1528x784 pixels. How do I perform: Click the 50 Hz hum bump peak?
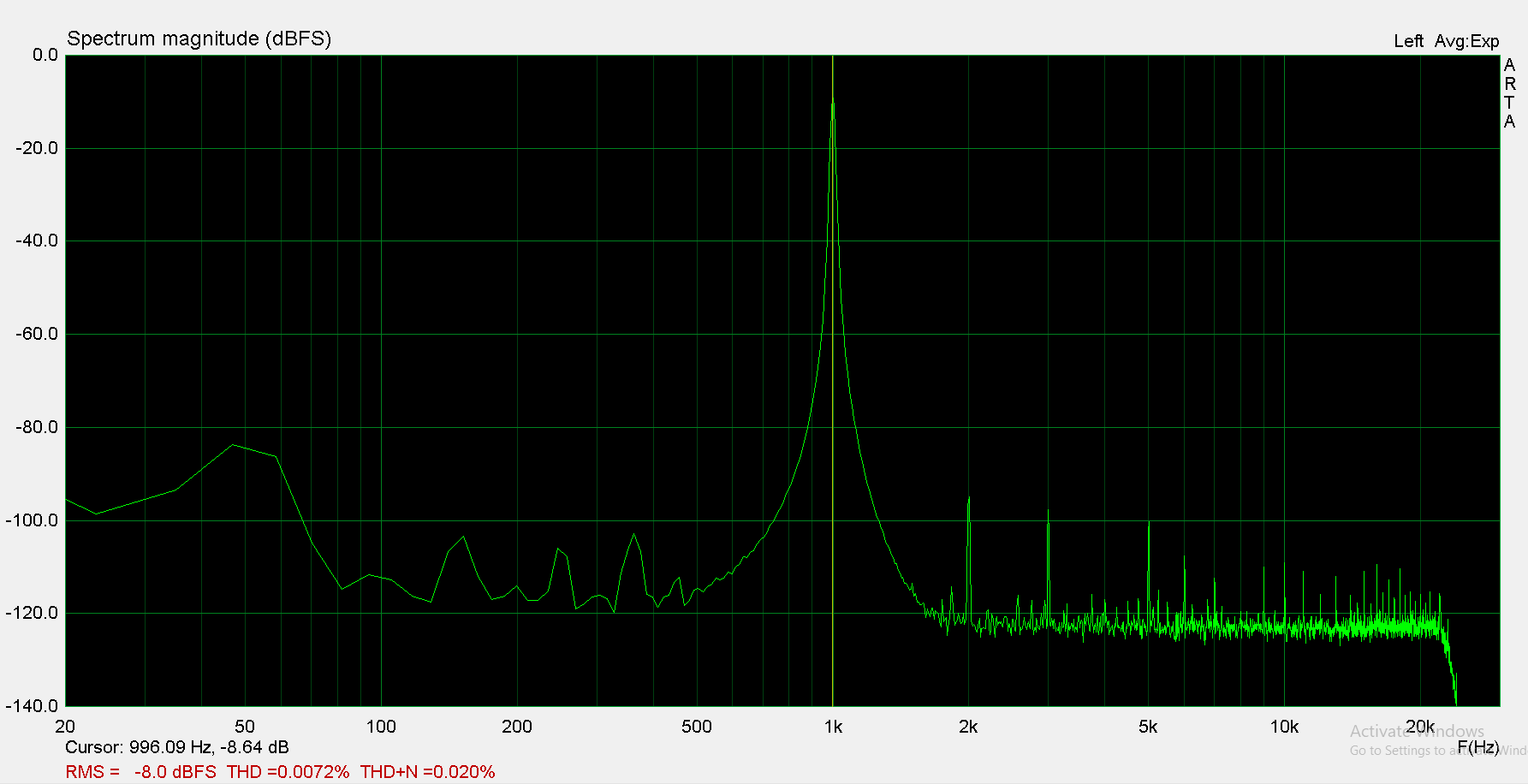233,445
